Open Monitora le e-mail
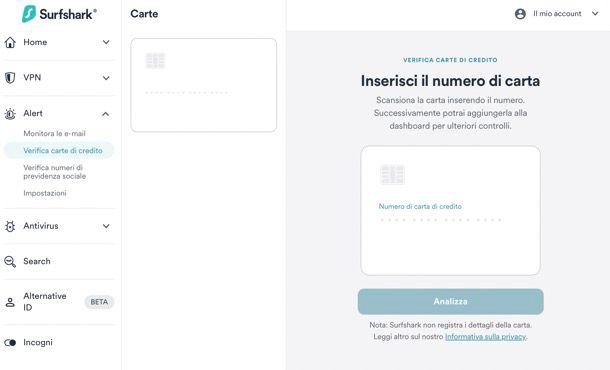Image resolution: width=610 pixels, height=370 pixels. tap(54, 133)
